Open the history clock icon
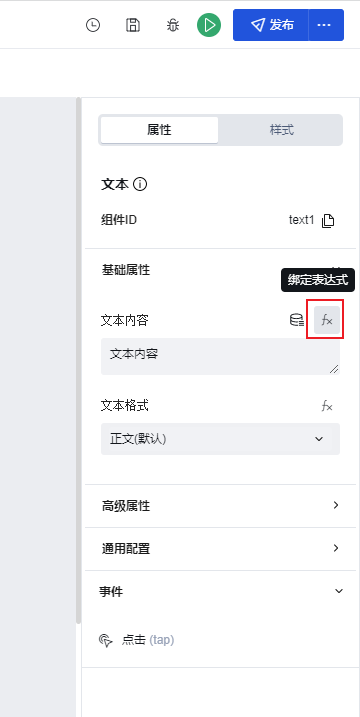The width and height of the screenshot is (360, 717). pos(93,25)
